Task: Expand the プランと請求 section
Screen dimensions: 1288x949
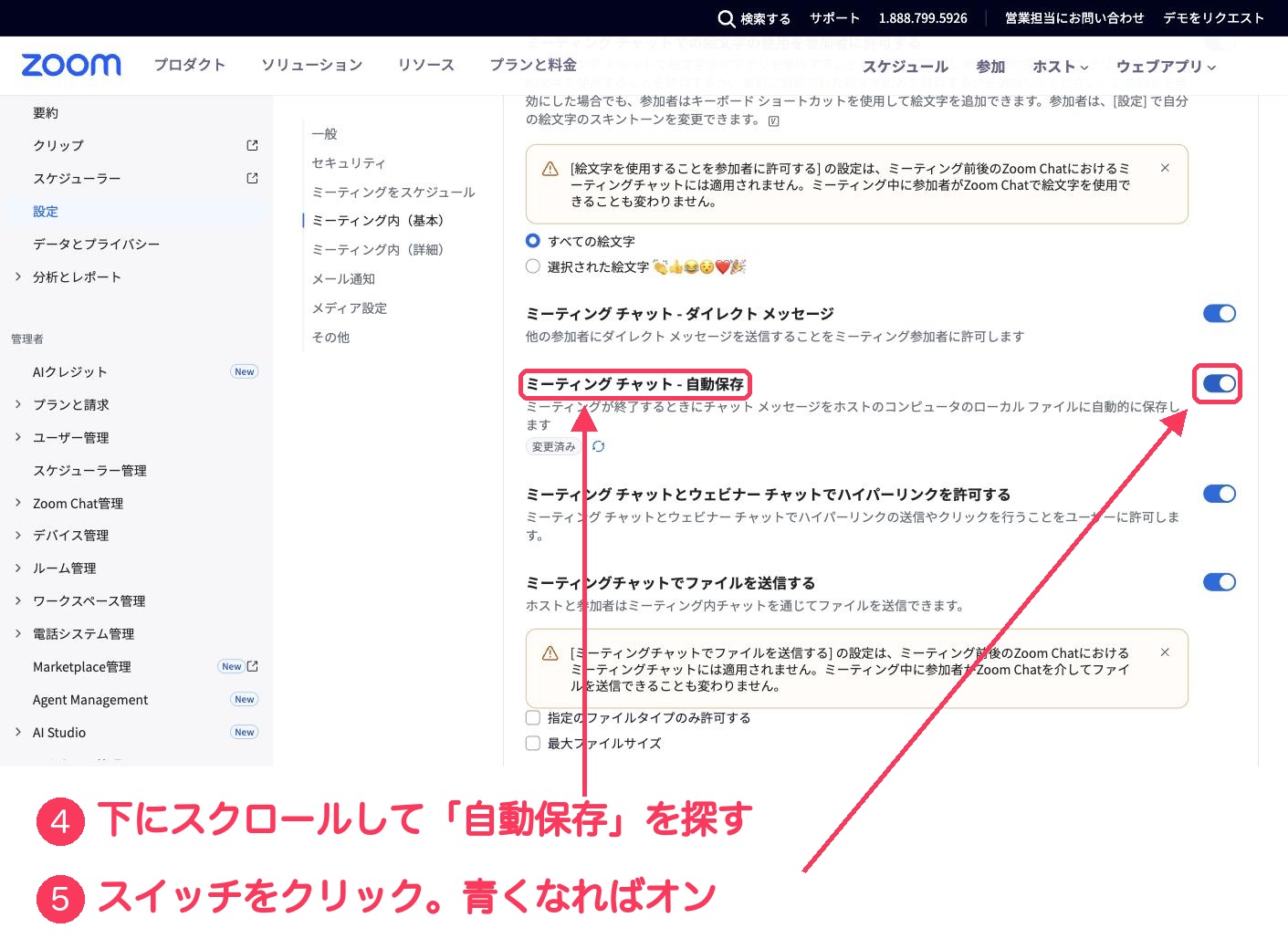Action: 18,404
